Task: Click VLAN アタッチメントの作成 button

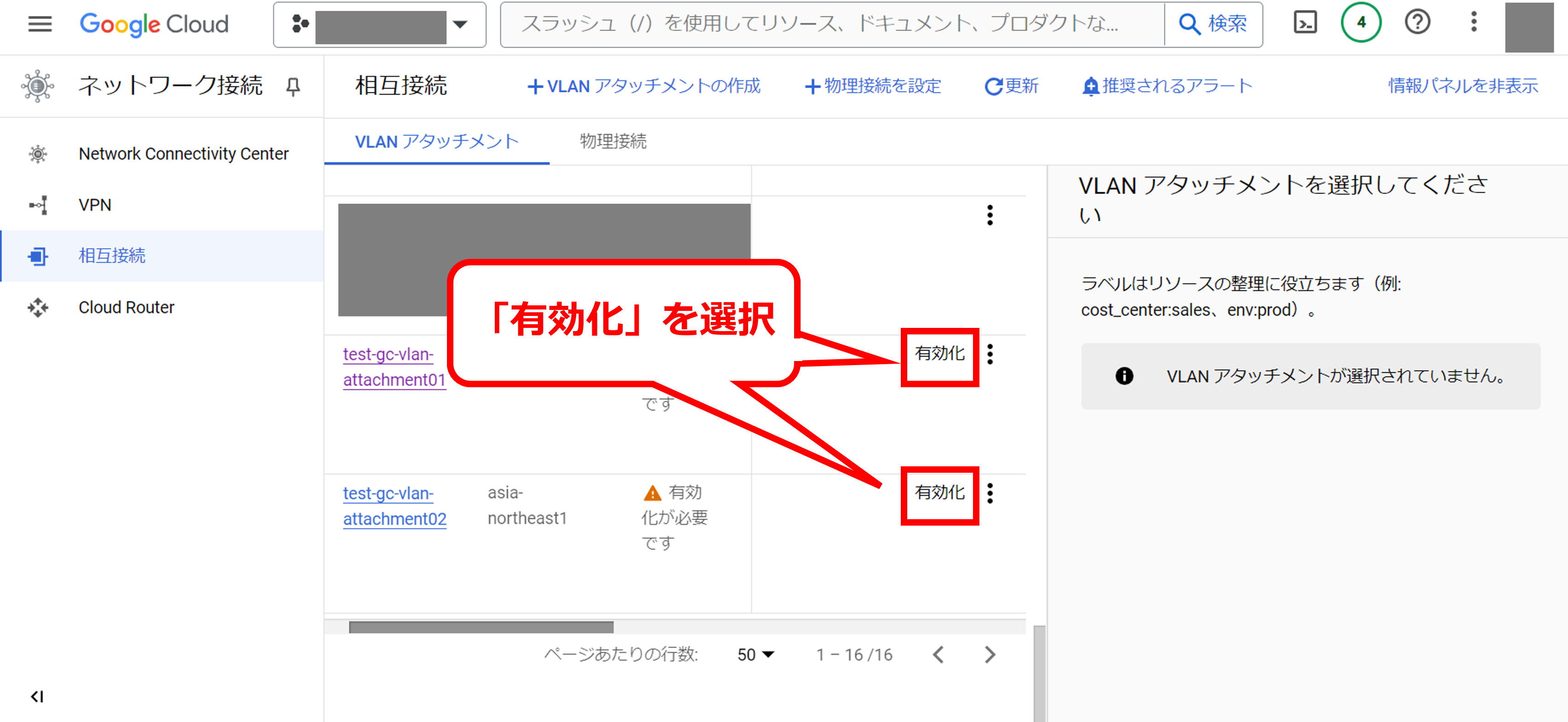Action: [x=643, y=86]
